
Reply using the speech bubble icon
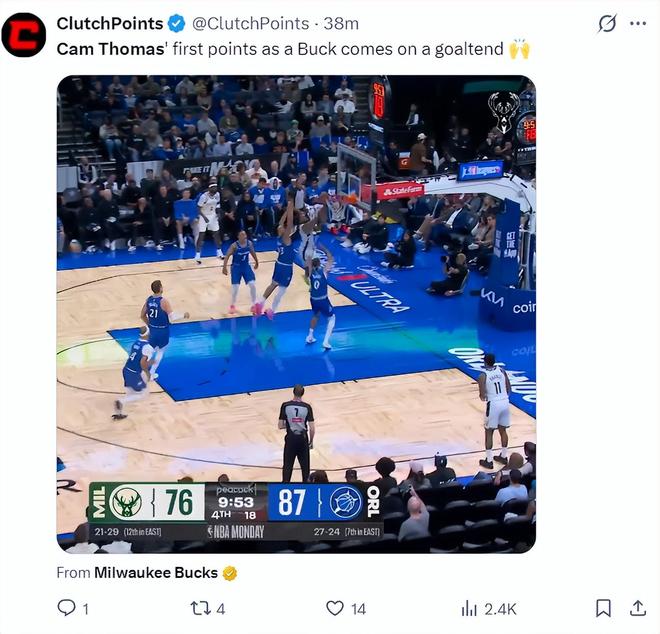(67, 608)
